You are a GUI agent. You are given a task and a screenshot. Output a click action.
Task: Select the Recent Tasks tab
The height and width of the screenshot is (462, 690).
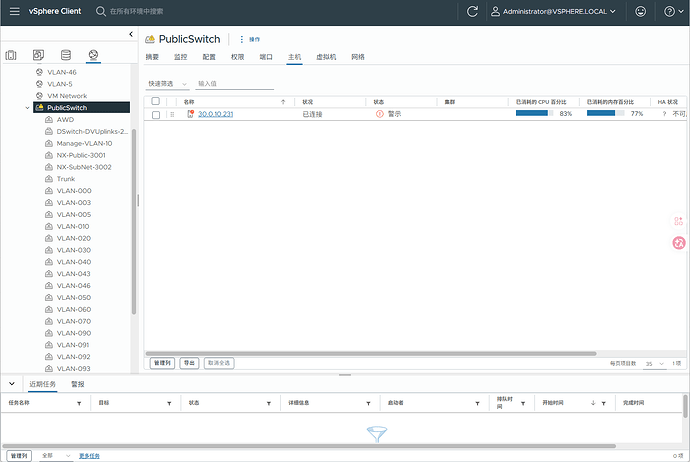(x=43, y=384)
